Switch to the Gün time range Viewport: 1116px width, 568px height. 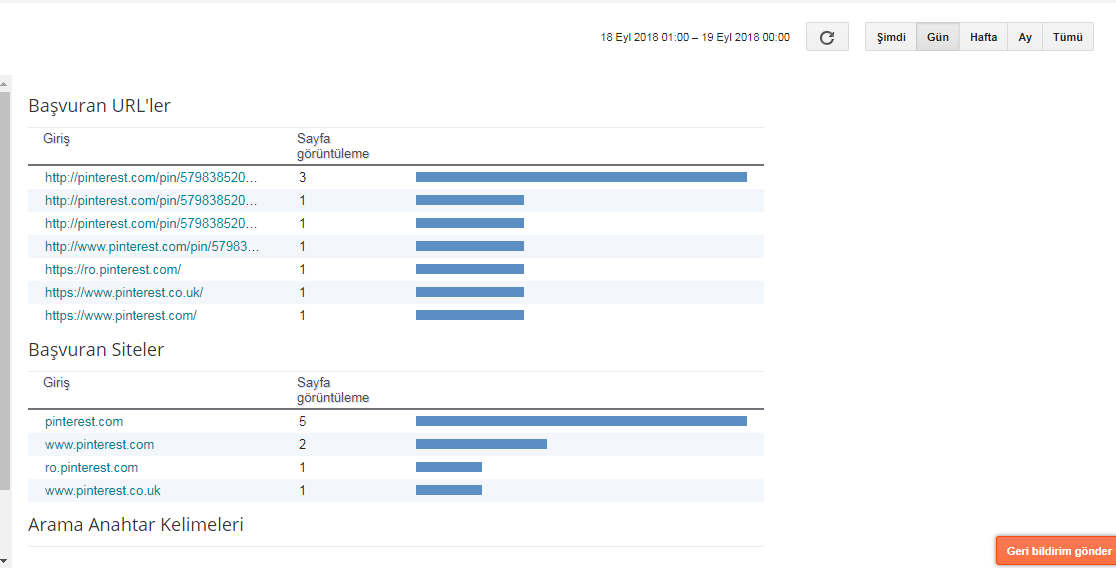(x=937, y=37)
